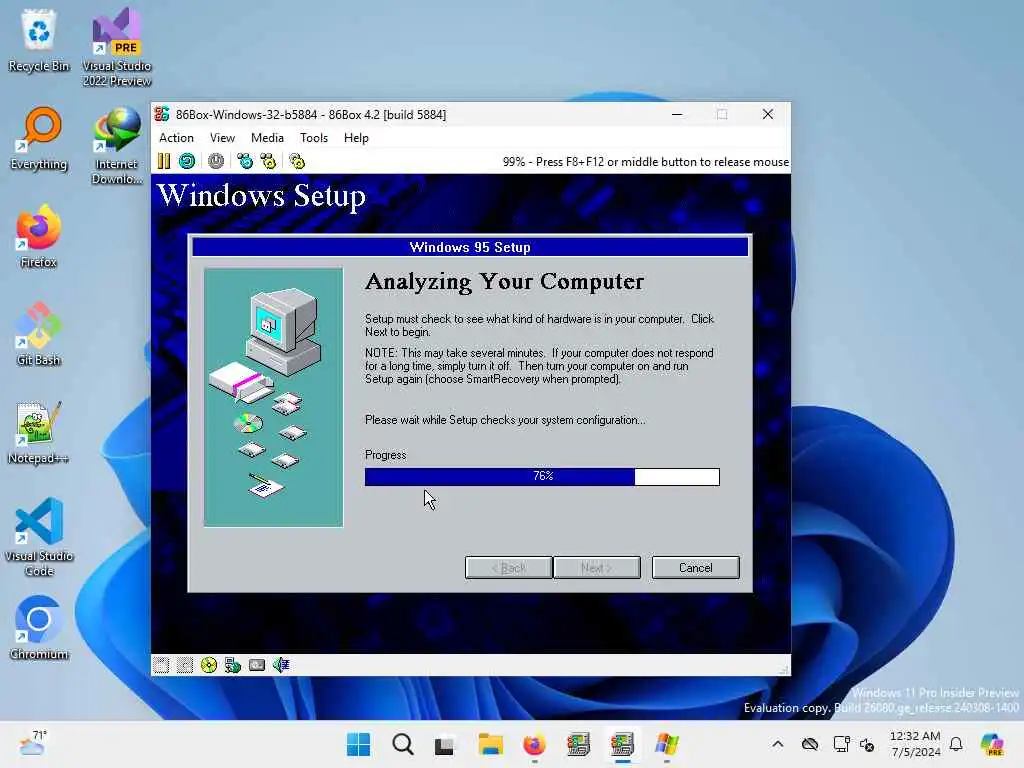The height and width of the screenshot is (768, 1024).
Task: Minimize the 86Box window
Action: pyautogui.click(x=677, y=114)
